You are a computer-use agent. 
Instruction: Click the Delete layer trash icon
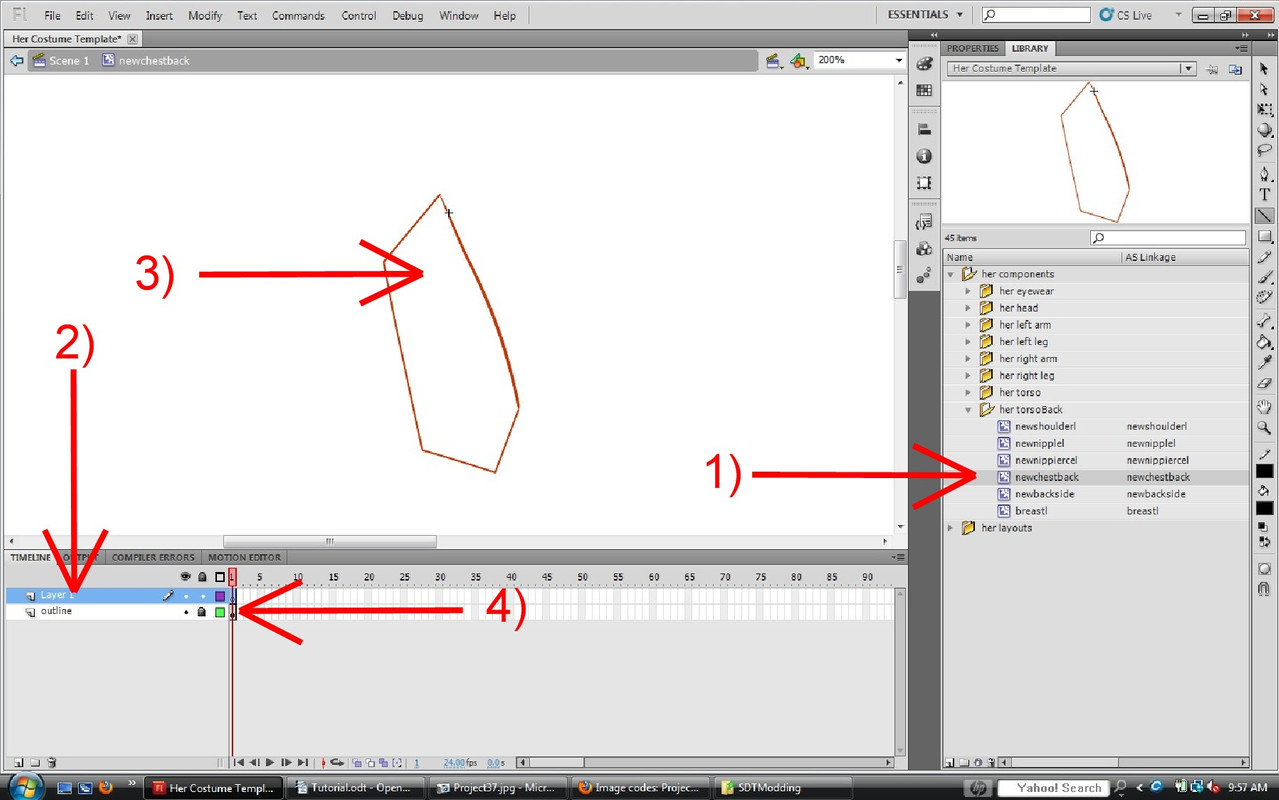tap(52, 763)
